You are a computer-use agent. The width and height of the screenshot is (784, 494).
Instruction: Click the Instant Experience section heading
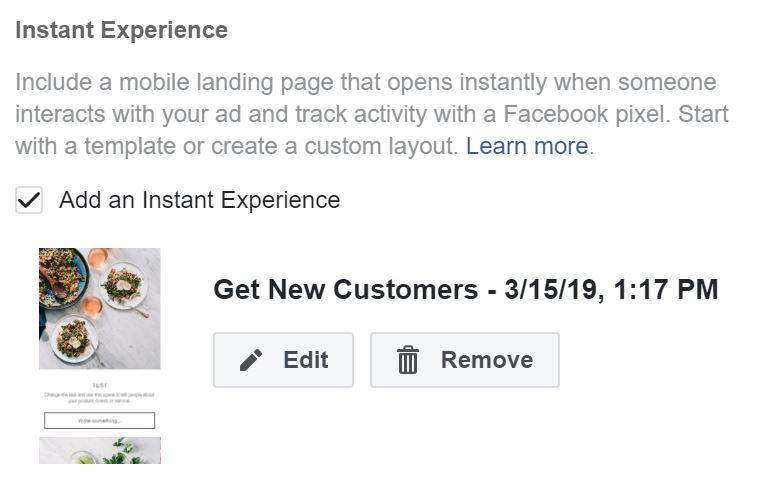pyautogui.click(x=121, y=30)
